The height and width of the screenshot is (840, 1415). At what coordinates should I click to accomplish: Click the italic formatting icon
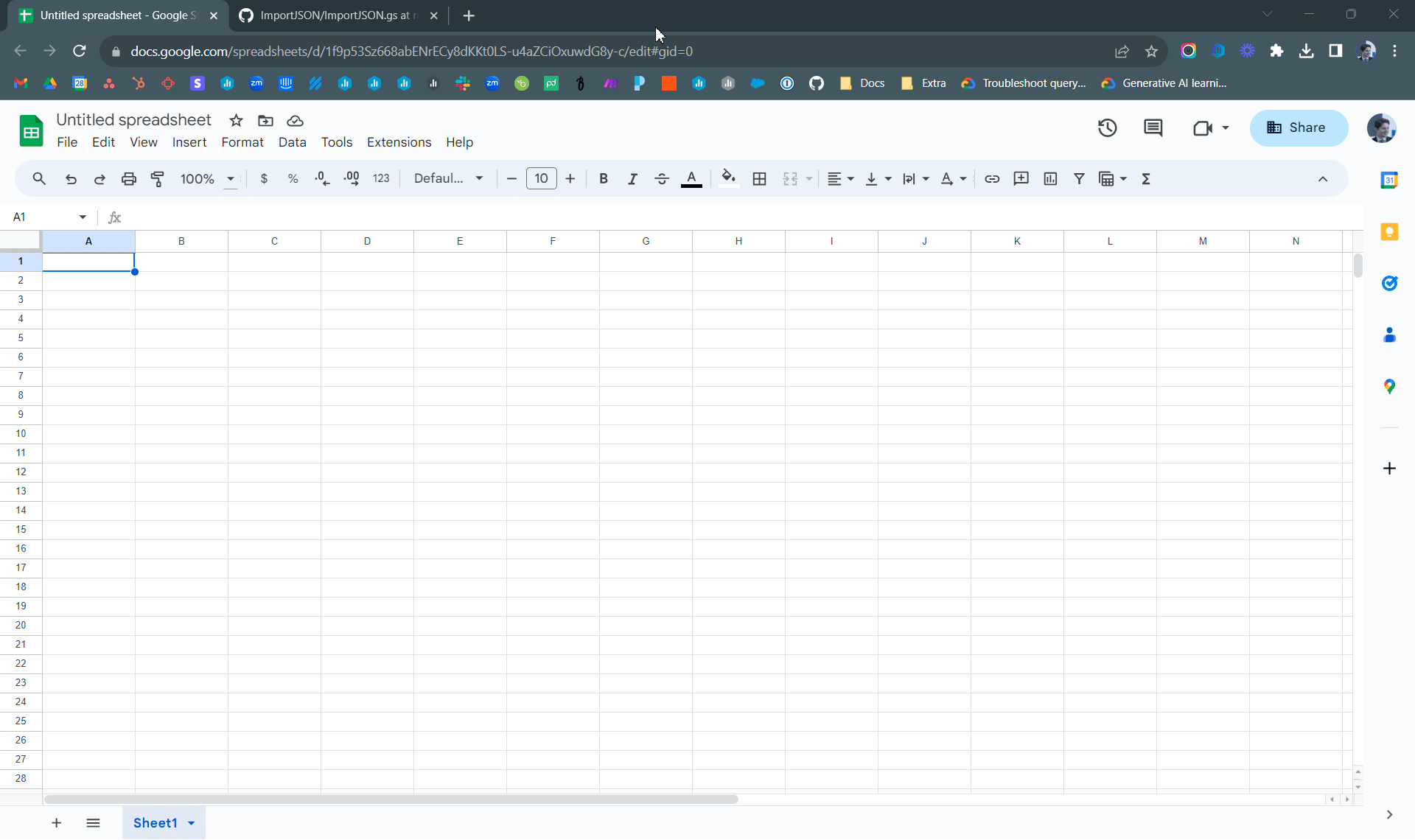pyautogui.click(x=632, y=178)
